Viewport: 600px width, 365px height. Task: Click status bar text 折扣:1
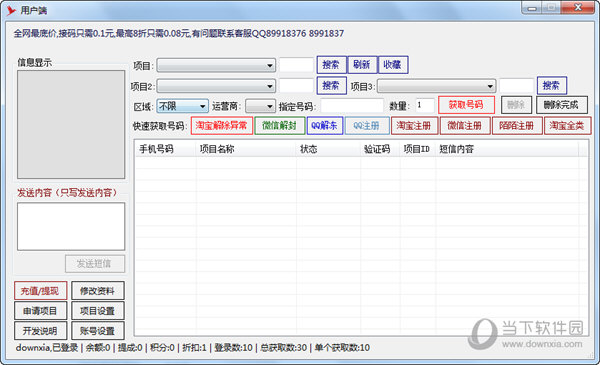(194, 348)
